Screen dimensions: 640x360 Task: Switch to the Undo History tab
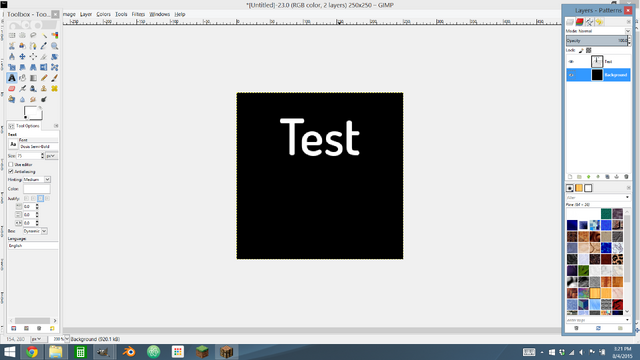[599, 22]
